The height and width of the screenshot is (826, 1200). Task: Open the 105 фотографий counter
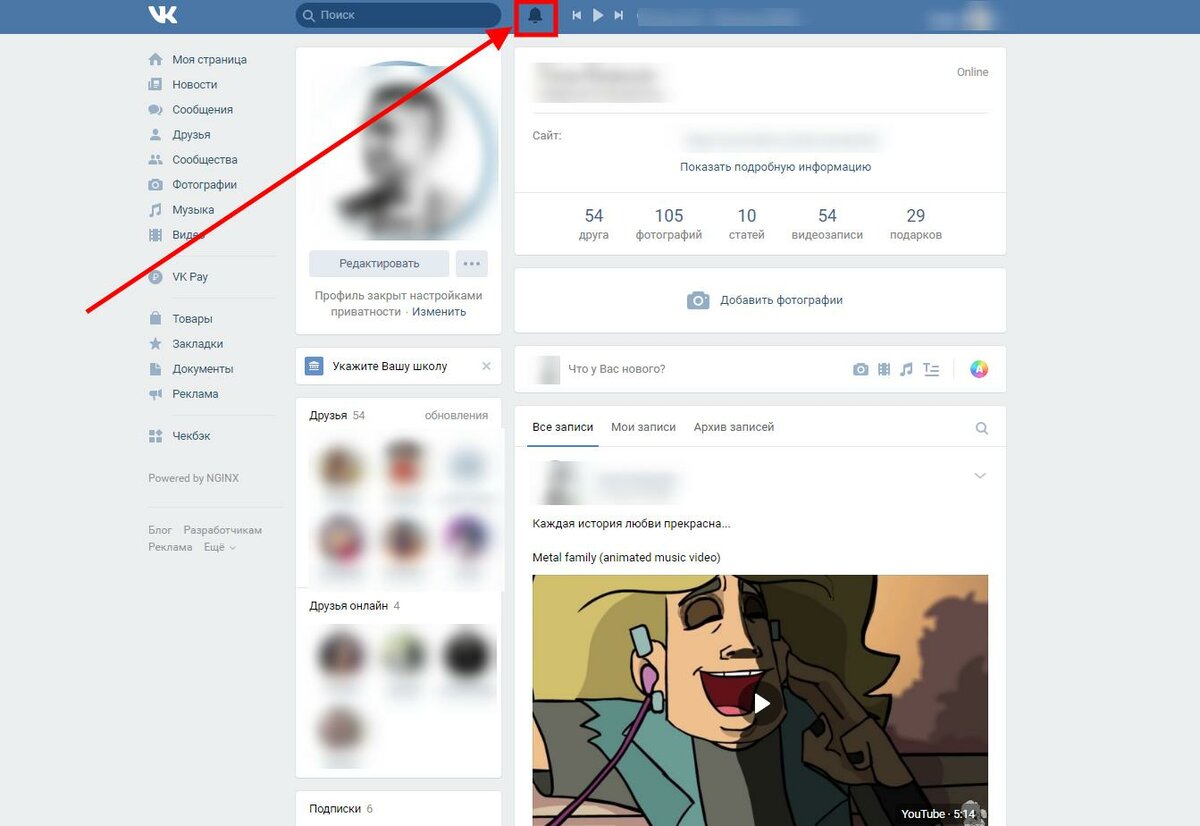click(x=669, y=224)
